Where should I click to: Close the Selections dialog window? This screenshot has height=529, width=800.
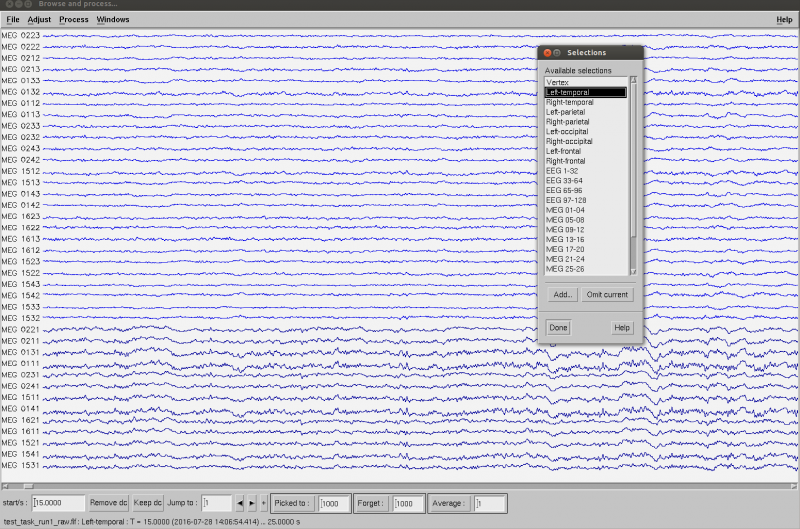tap(546, 52)
